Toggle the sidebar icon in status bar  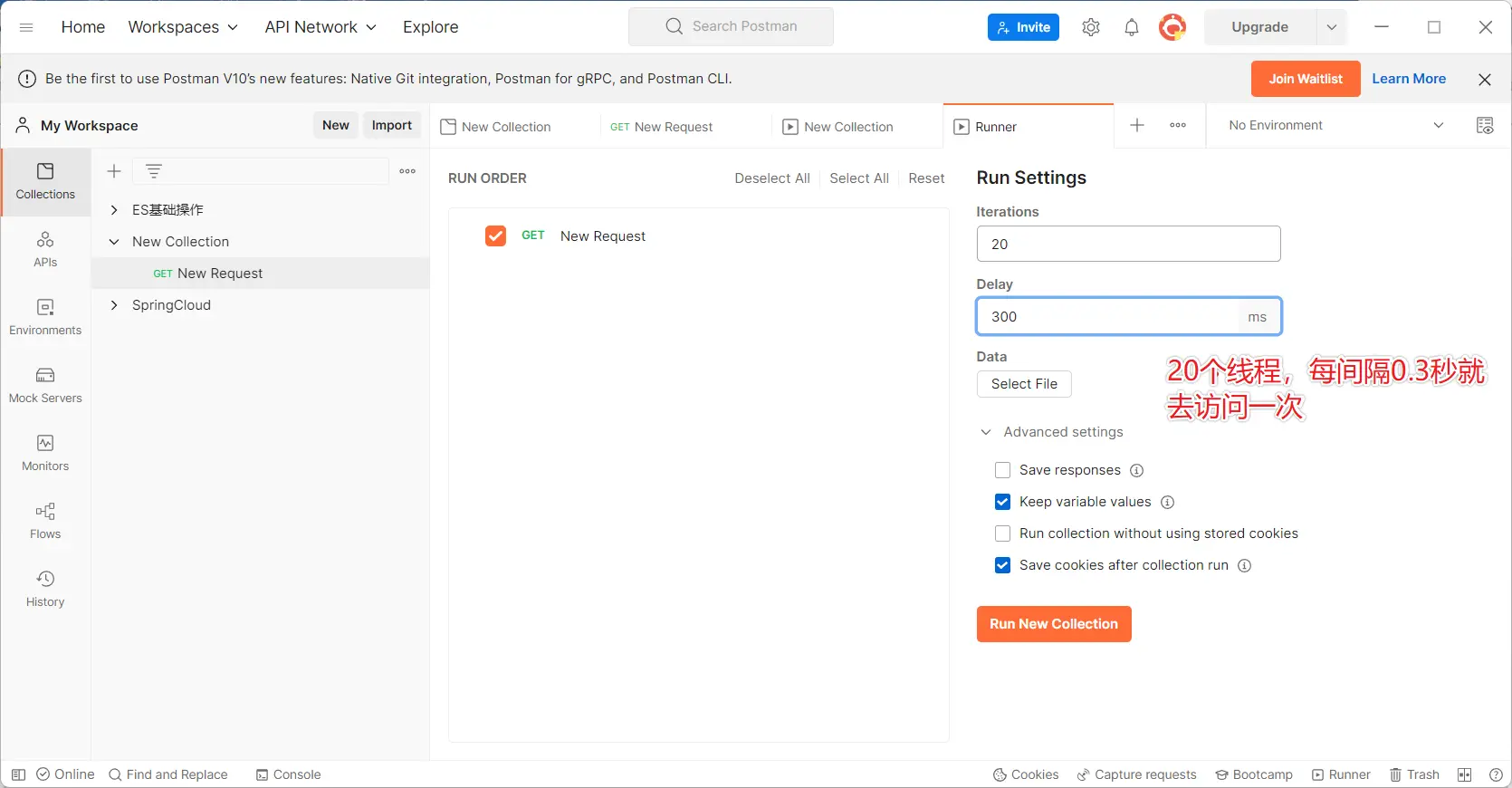point(18,774)
